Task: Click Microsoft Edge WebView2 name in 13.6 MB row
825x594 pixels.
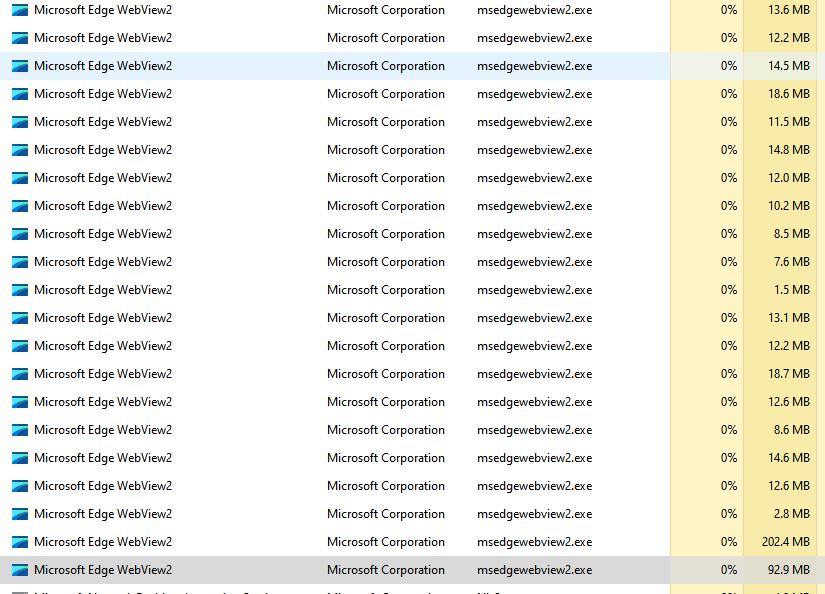Action: tap(103, 10)
